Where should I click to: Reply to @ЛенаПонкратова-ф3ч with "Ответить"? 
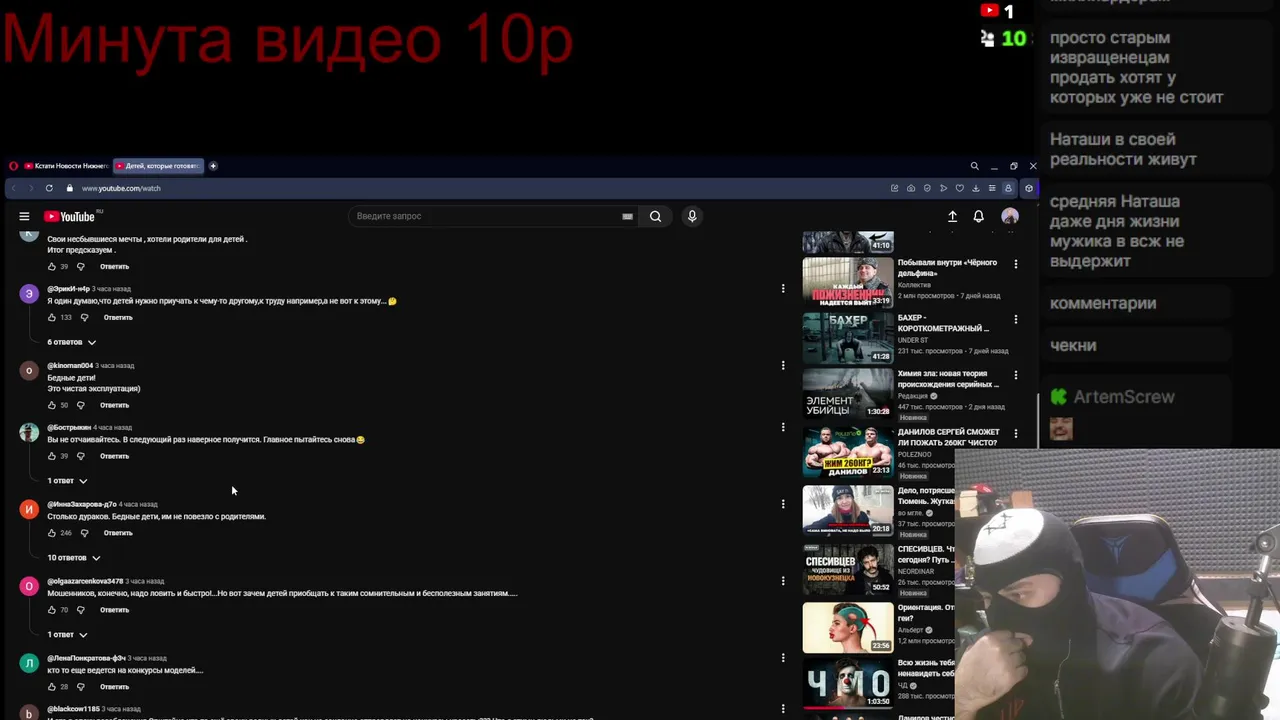coord(115,687)
